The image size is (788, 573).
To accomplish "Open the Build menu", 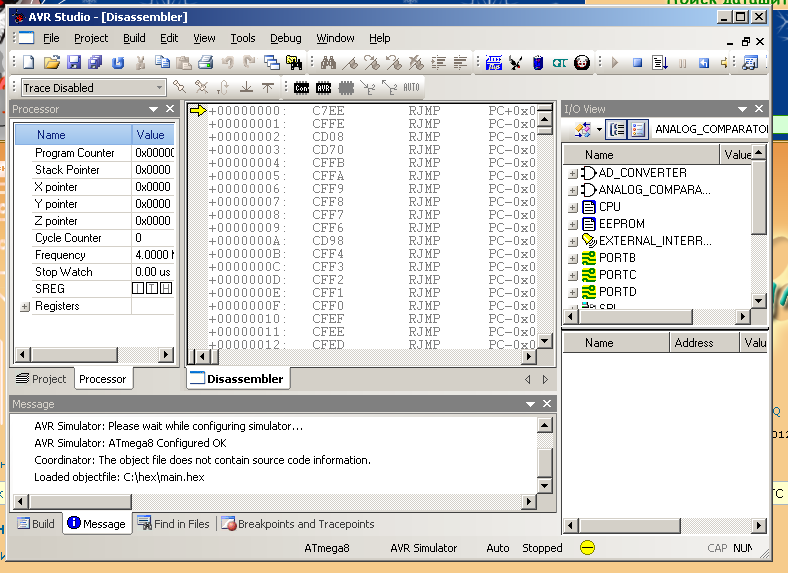I will click(x=134, y=38).
